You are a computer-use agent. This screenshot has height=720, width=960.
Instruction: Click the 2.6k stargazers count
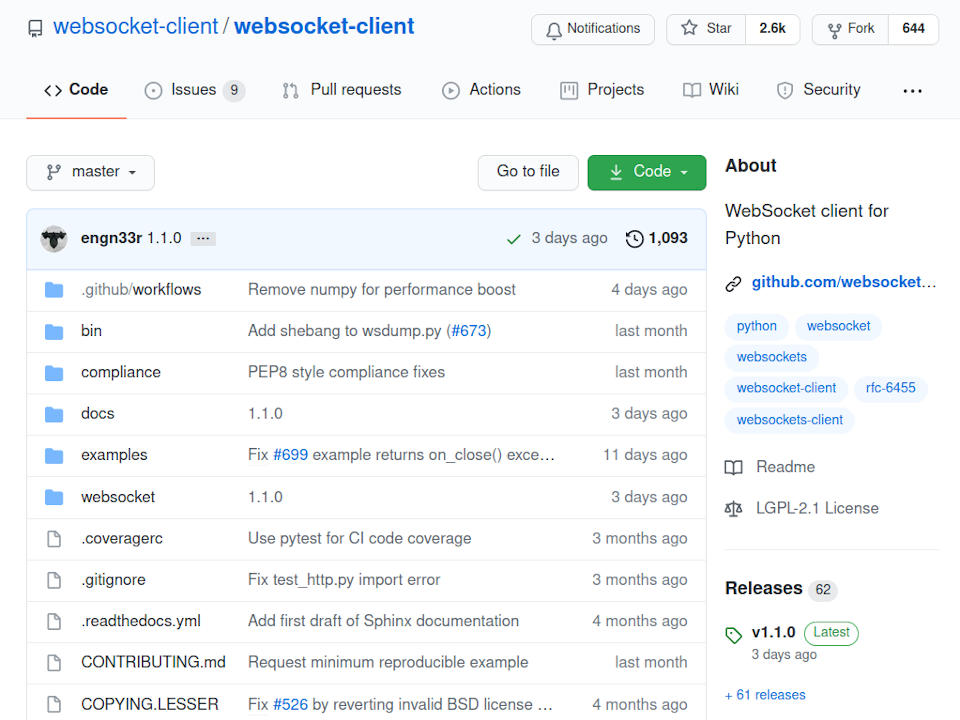772,29
